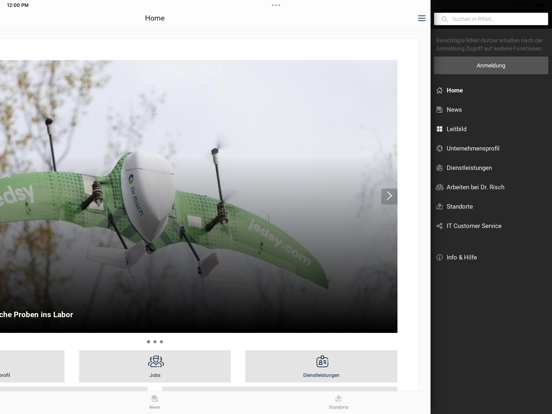
Task: Click the three-dot multitasking indicator at top
Action: click(276, 5)
